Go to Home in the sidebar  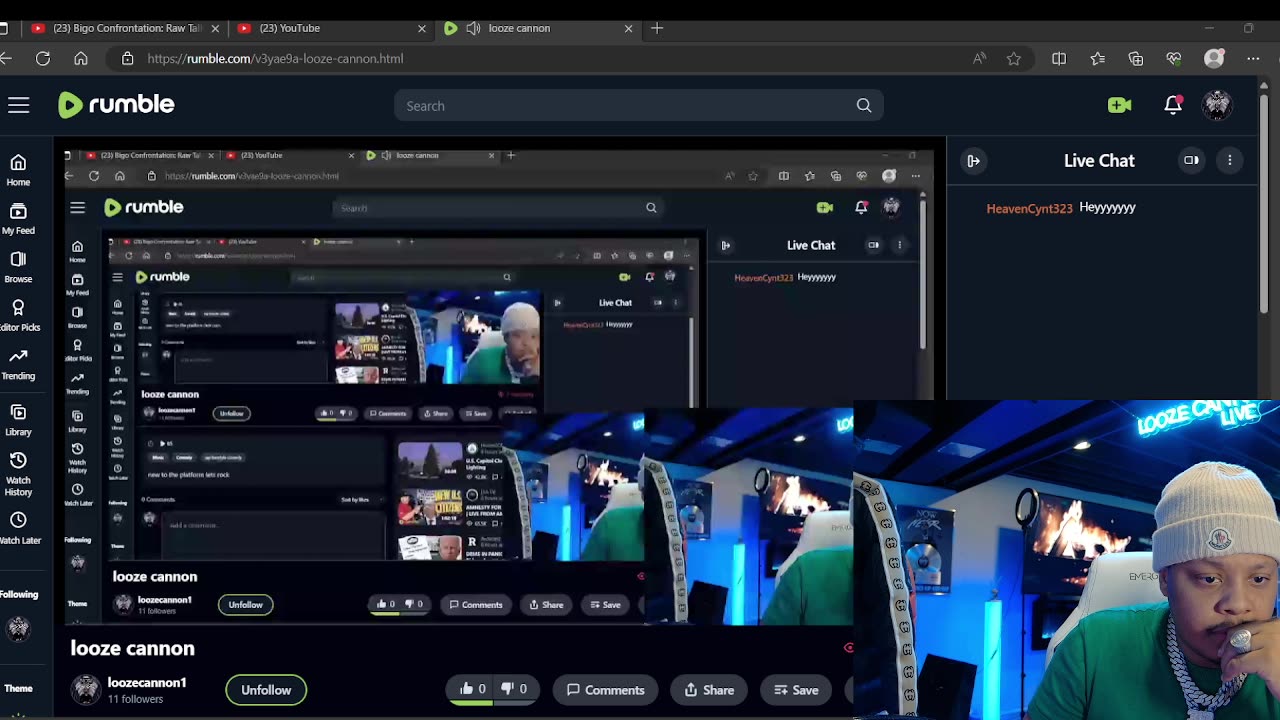point(18,170)
